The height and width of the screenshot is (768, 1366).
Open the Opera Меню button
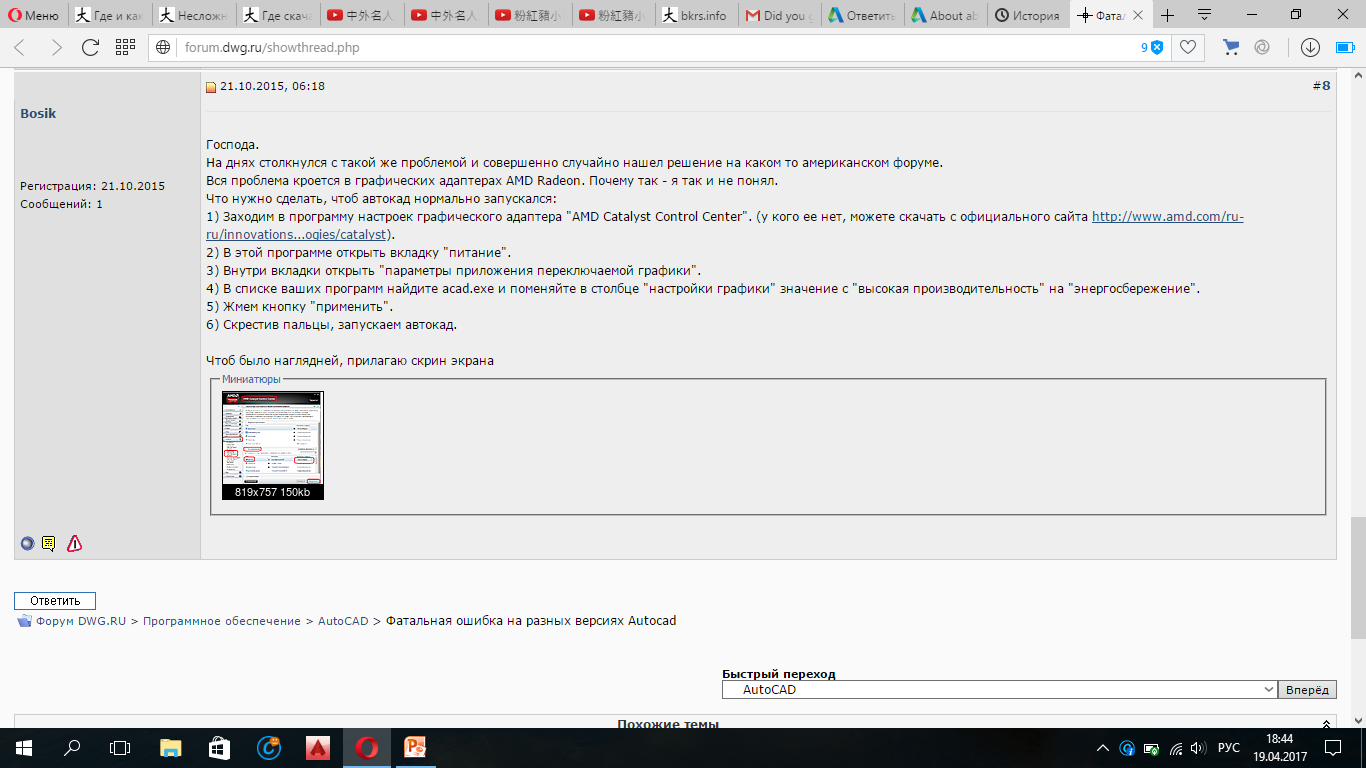click(x=34, y=15)
